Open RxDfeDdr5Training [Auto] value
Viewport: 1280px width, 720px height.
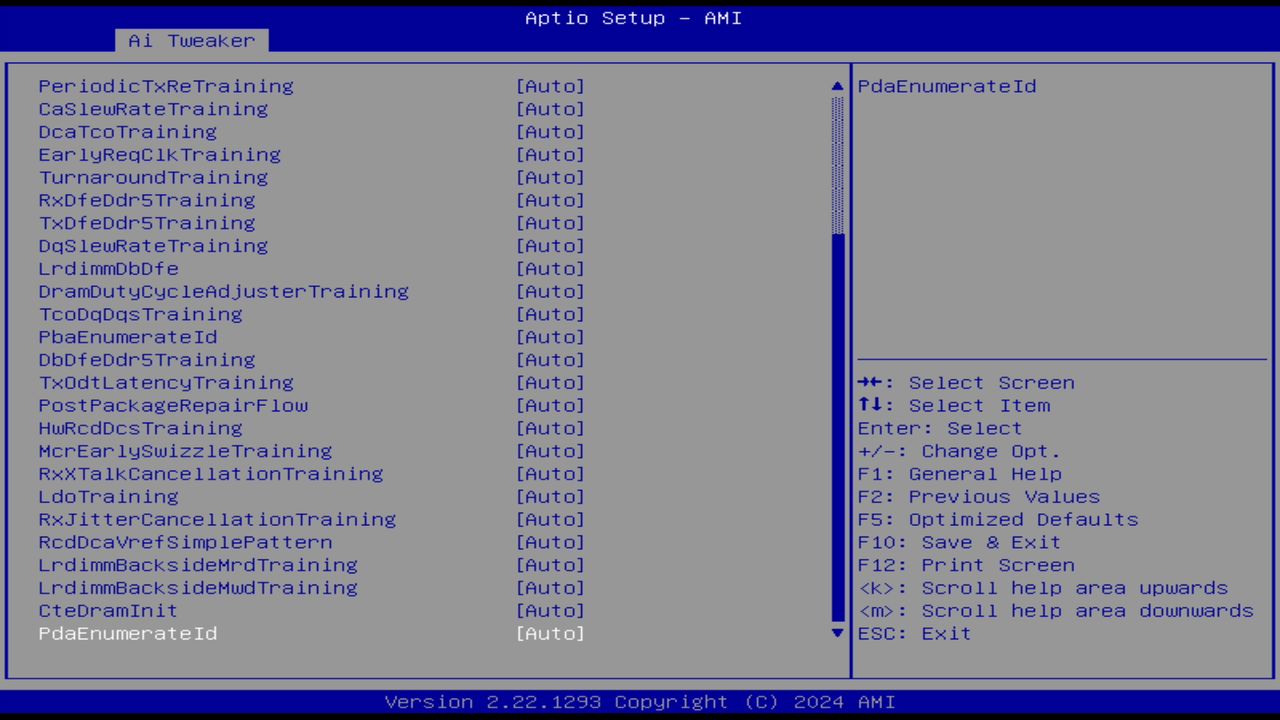[x=550, y=201]
